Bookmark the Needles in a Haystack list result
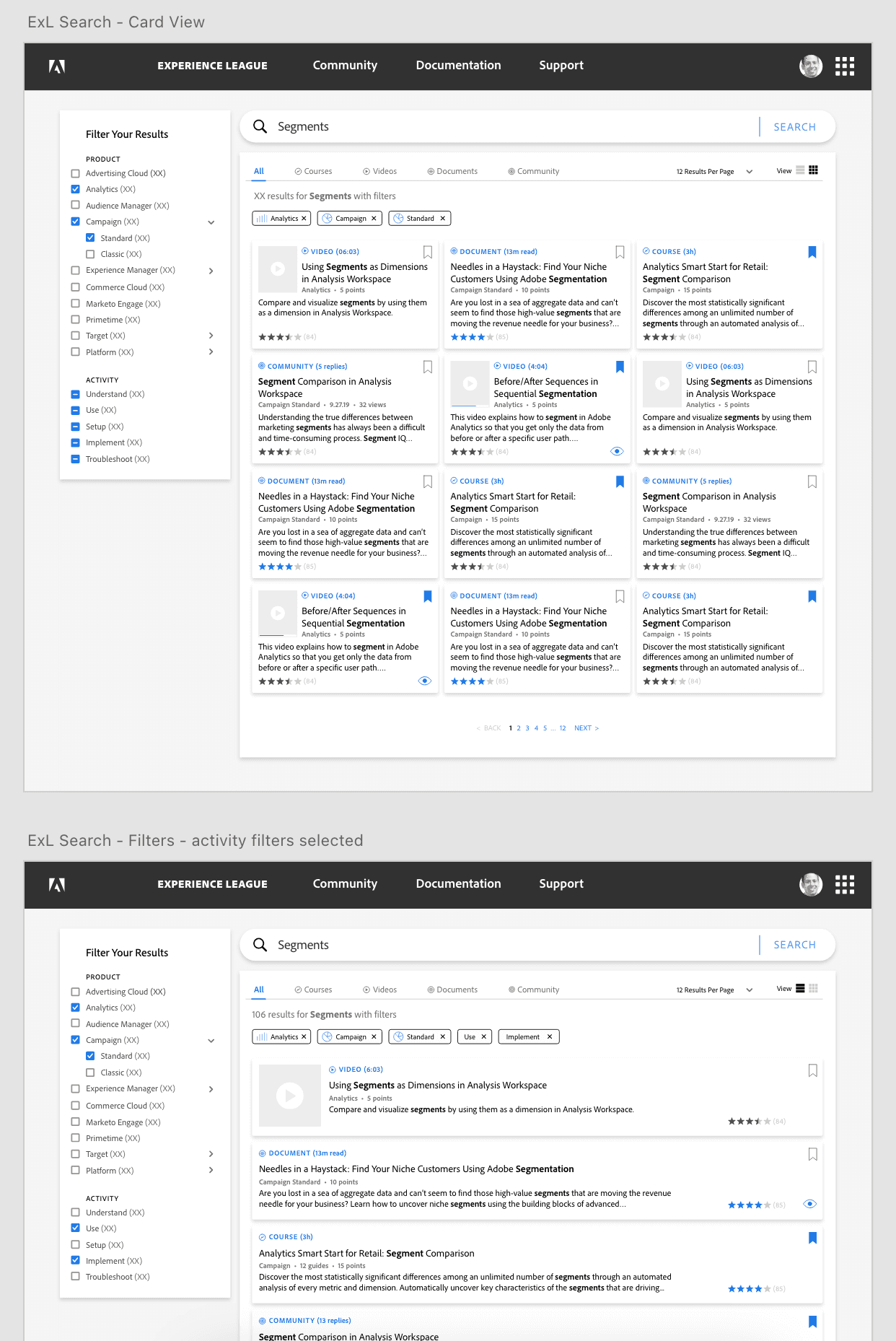 [813, 1154]
